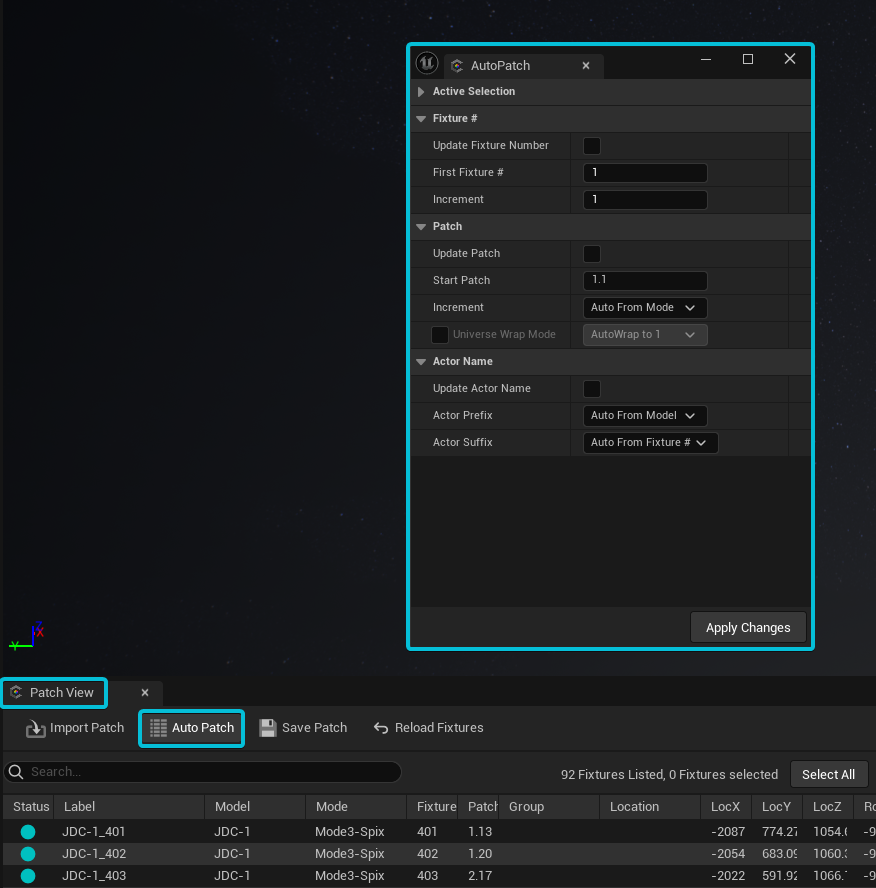Viewport: 876px width, 888px height.
Task: Toggle the Update Patch checkbox
Action: click(592, 254)
